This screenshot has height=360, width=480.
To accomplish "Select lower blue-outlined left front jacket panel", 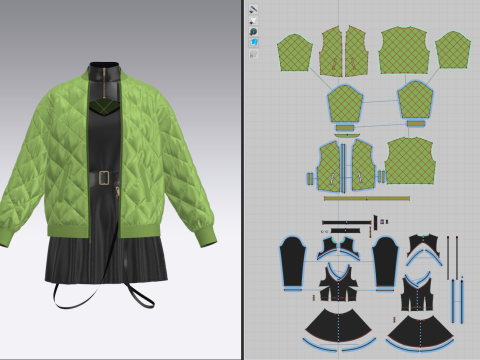I will click(x=328, y=166).
